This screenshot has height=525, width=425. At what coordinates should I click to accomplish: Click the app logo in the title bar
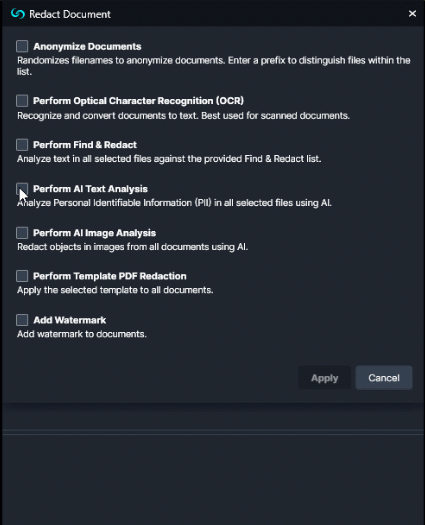(18, 14)
